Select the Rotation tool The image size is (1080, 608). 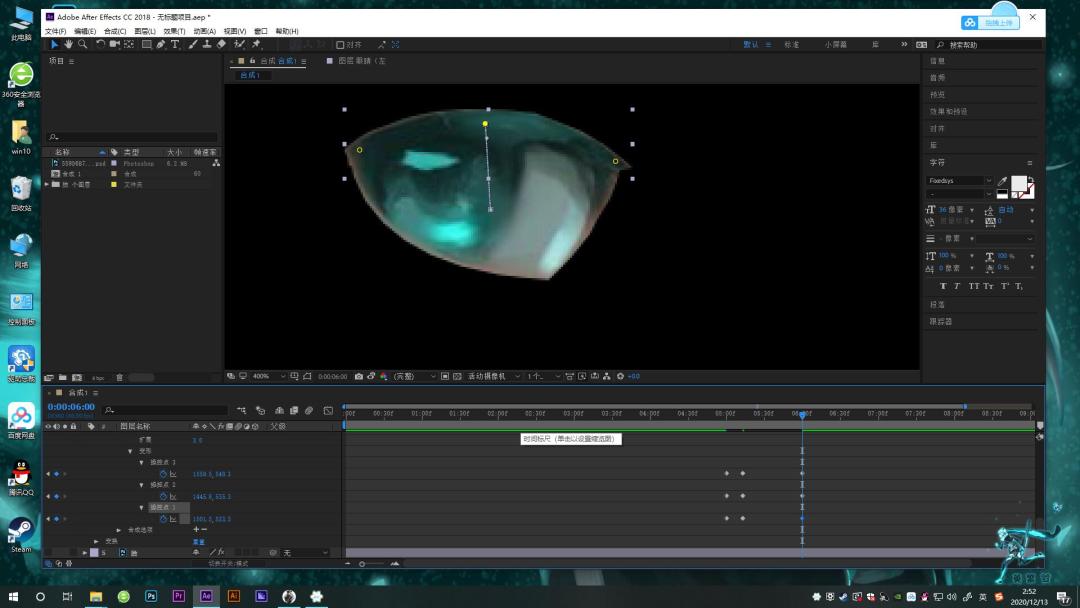coord(101,44)
